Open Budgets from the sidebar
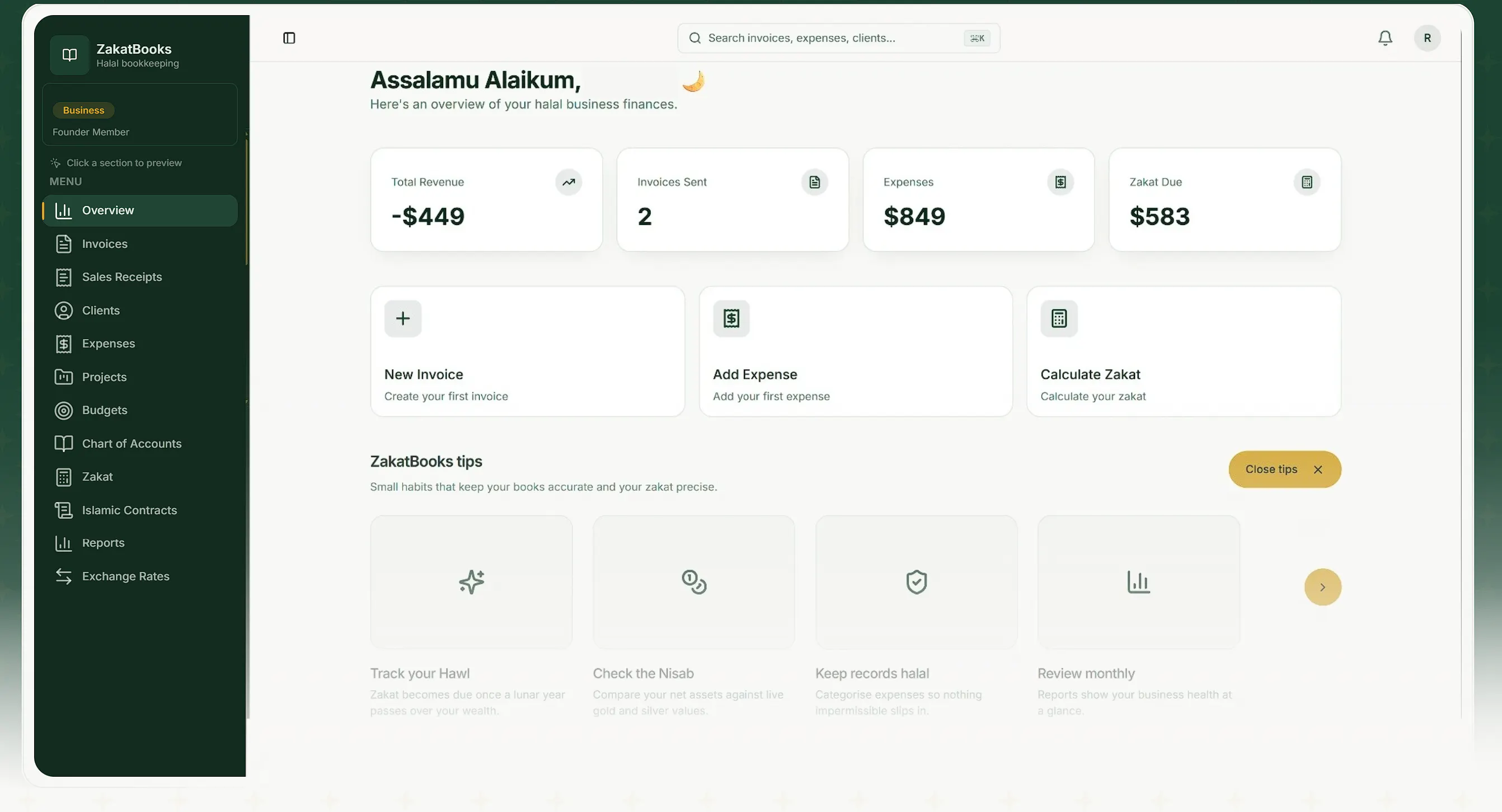The image size is (1502, 812). (140, 410)
